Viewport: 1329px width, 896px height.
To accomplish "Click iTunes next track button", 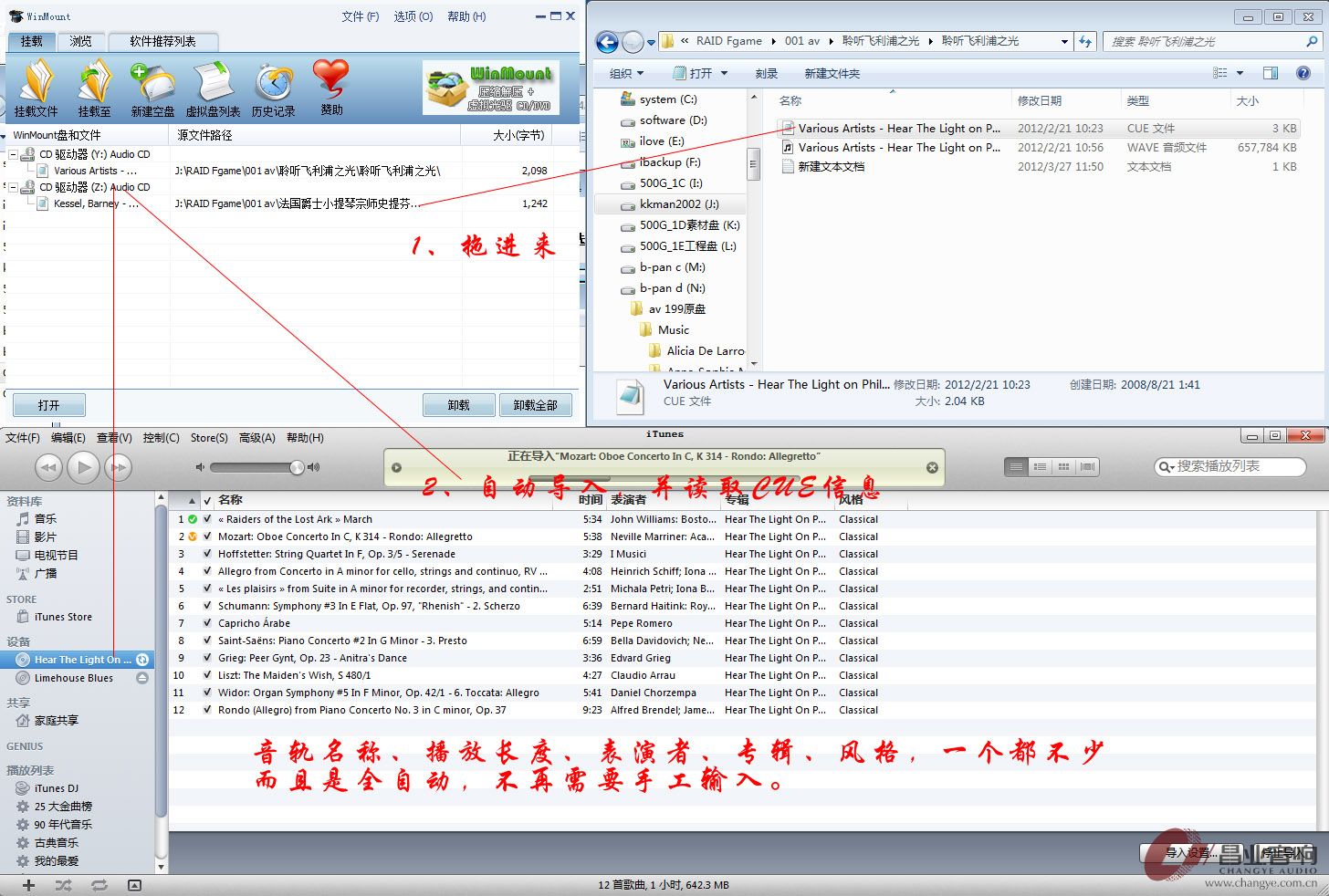I will (x=119, y=467).
